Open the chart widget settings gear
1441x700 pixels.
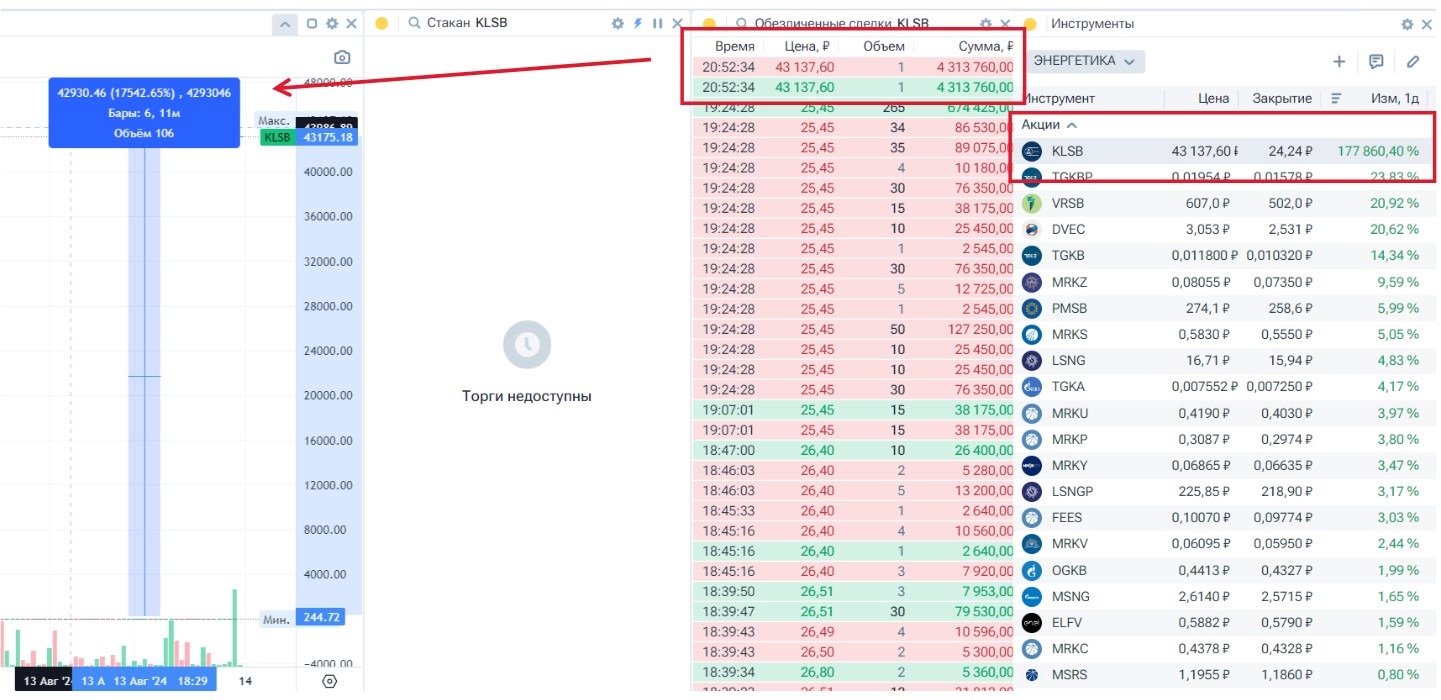point(333,24)
